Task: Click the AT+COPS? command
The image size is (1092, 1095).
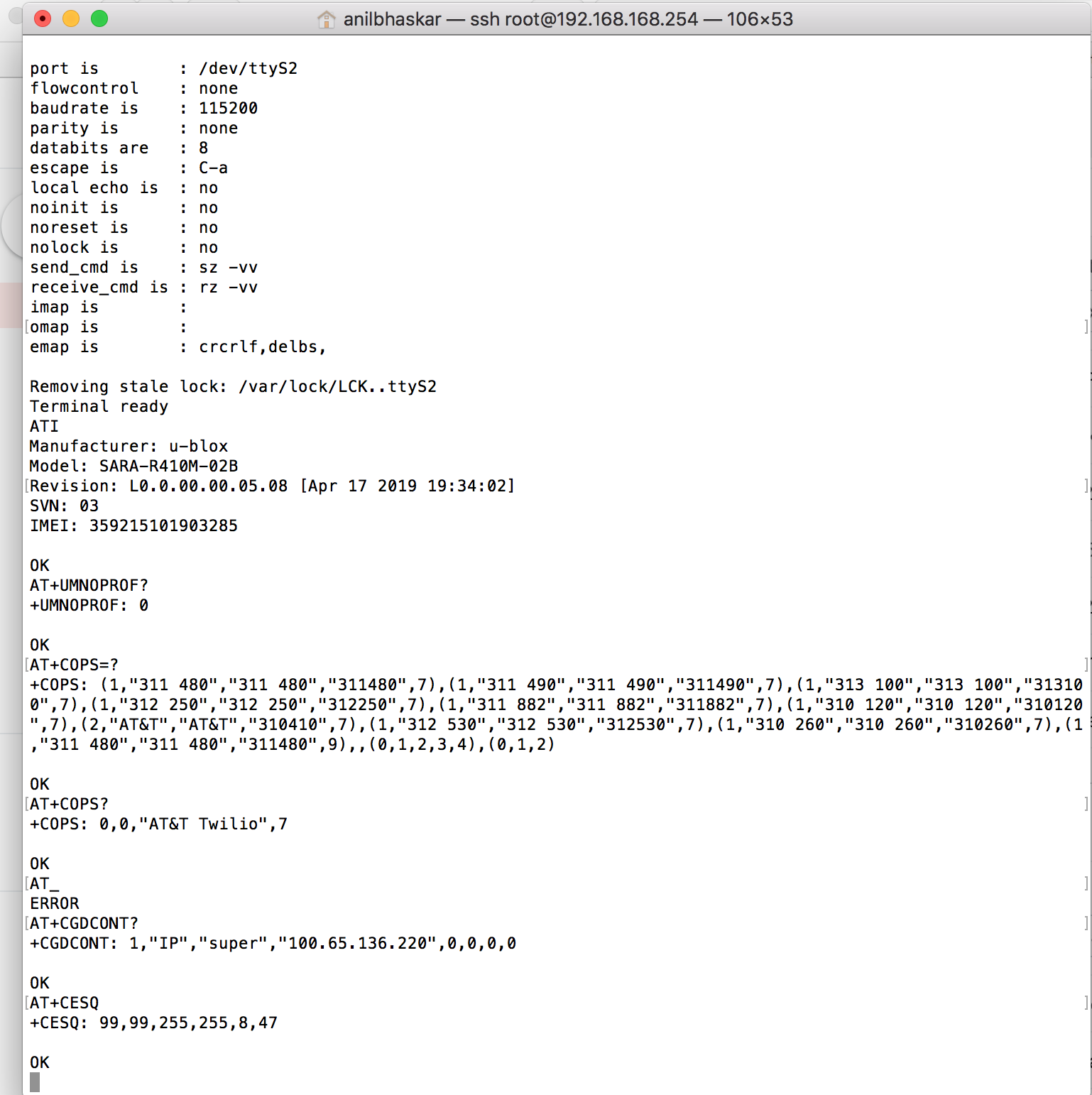Action: click(69, 804)
